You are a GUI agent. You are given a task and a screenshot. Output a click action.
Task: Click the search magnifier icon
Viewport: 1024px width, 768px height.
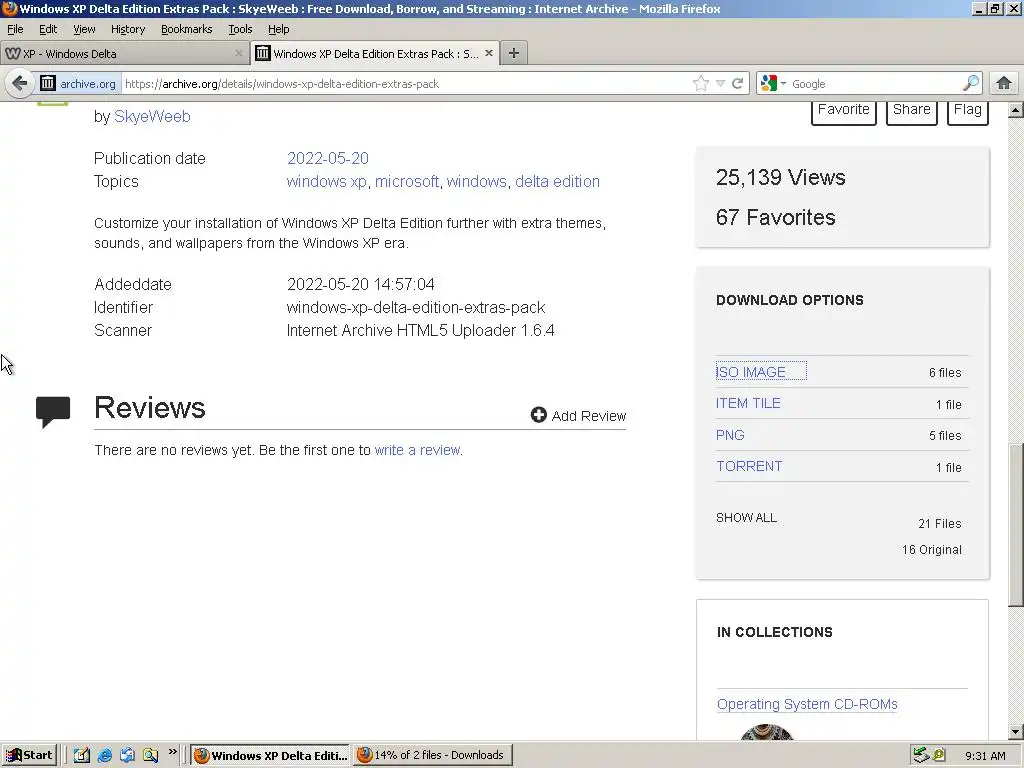[971, 84]
